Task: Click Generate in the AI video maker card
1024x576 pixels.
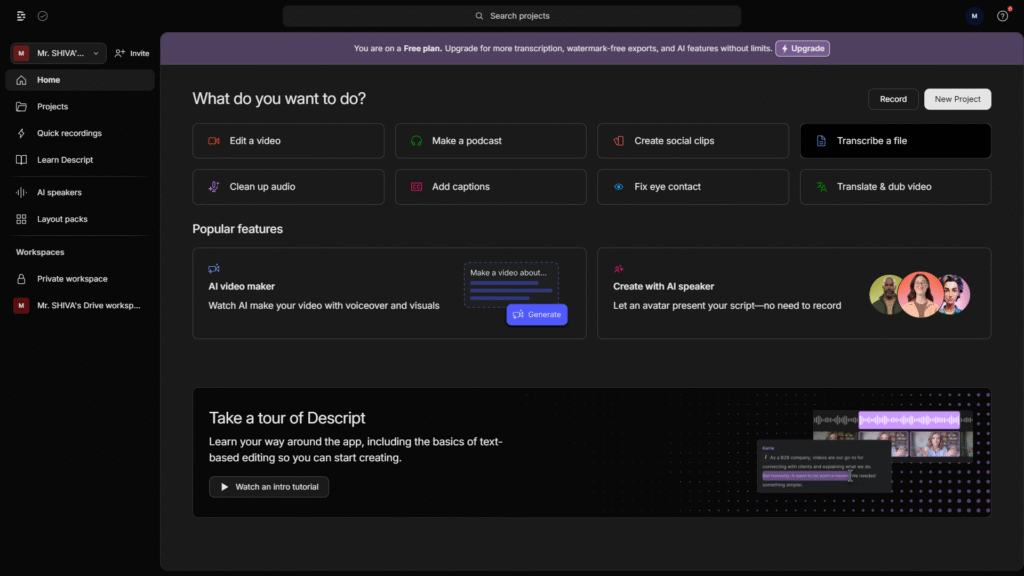Action: point(537,315)
